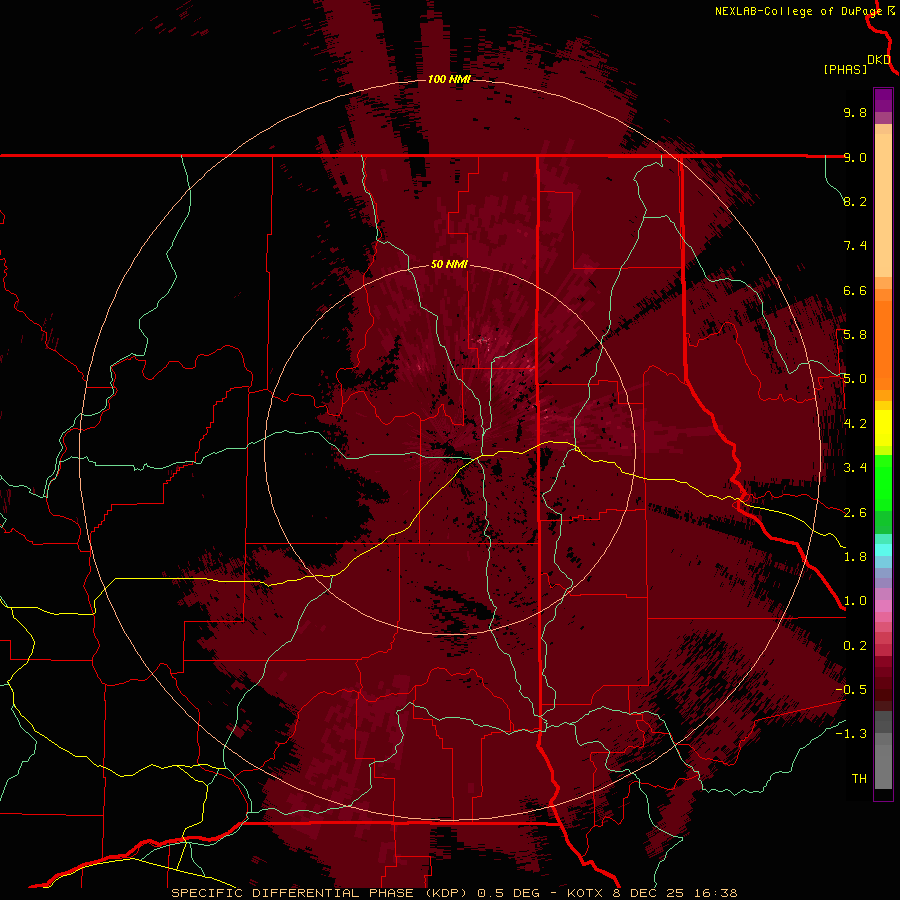Pick the yellow segment of the color bar
This screenshot has width=900, height=900.
point(883,428)
